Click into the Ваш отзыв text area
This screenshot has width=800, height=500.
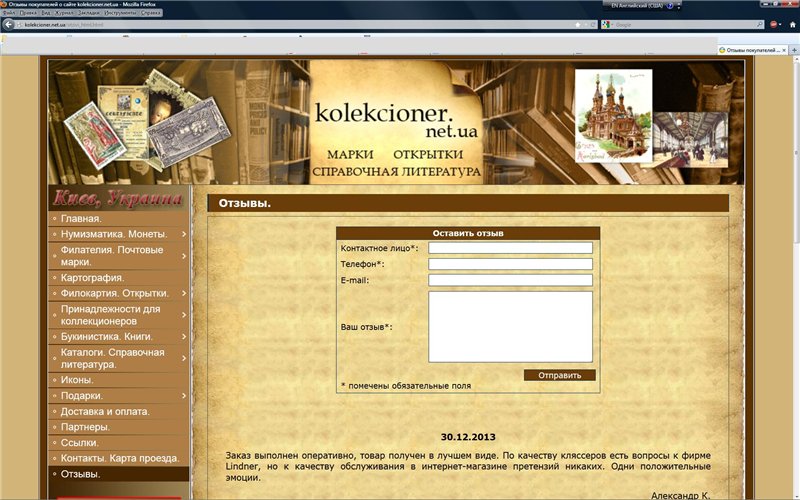click(x=510, y=326)
